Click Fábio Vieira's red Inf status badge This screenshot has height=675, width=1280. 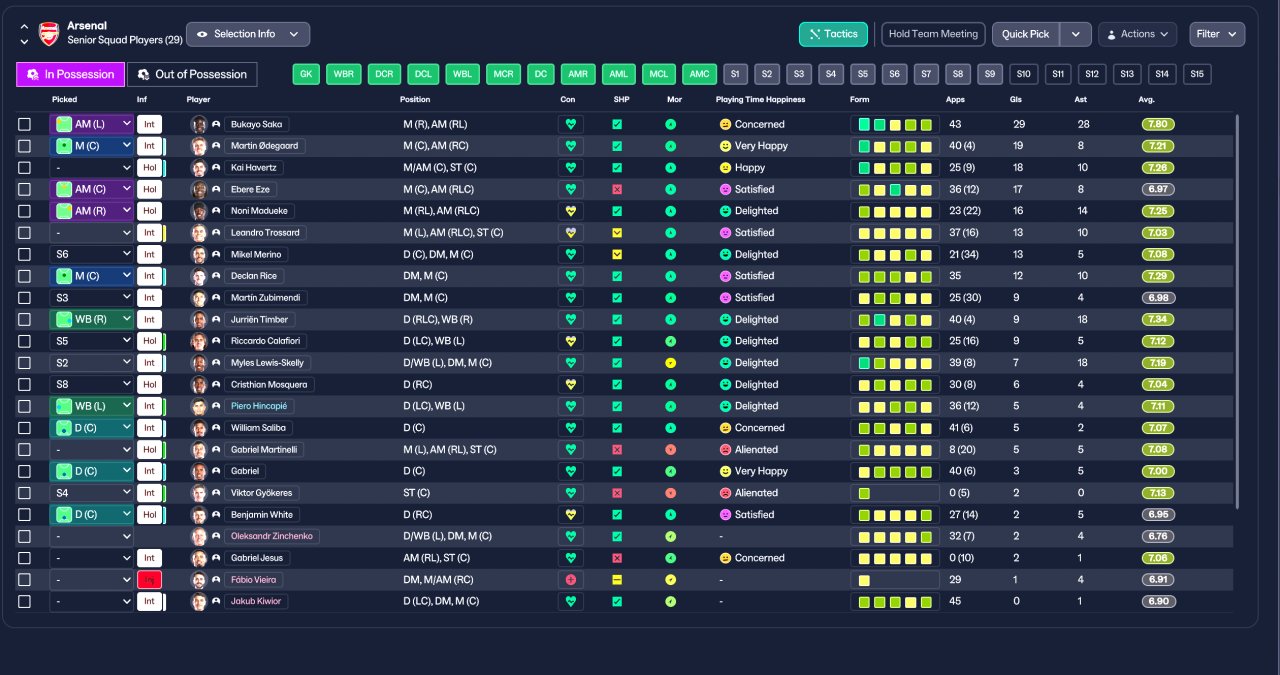click(149, 580)
